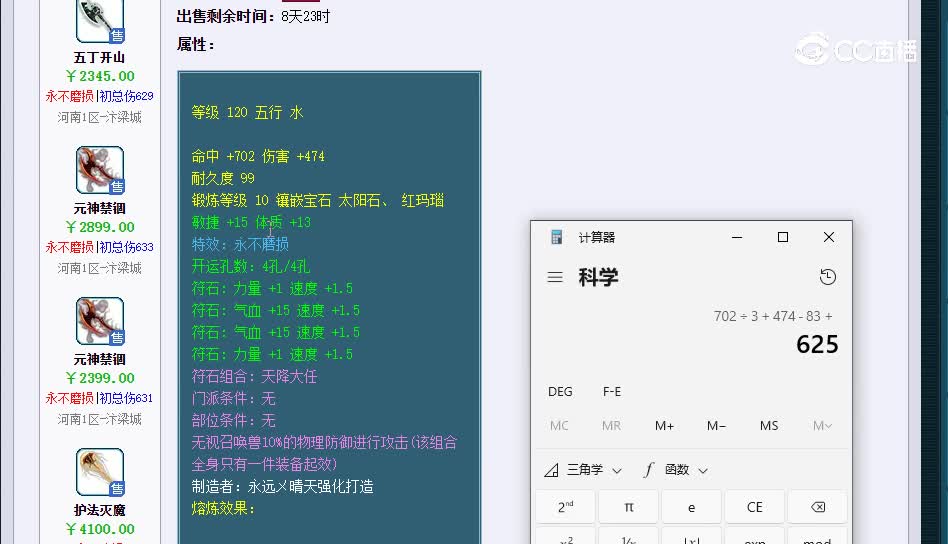Image resolution: width=948 pixels, height=544 pixels.
Task: Click the ￥2899.00 元神禁锢 item icon
Action: click(x=100, y=170)
